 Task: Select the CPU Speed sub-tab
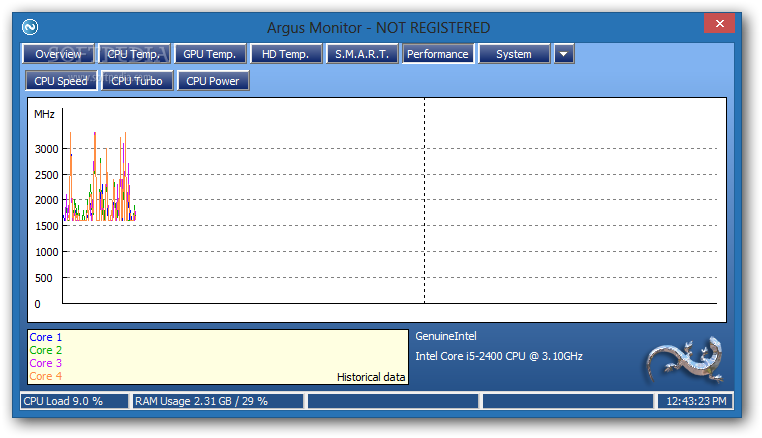61,81
